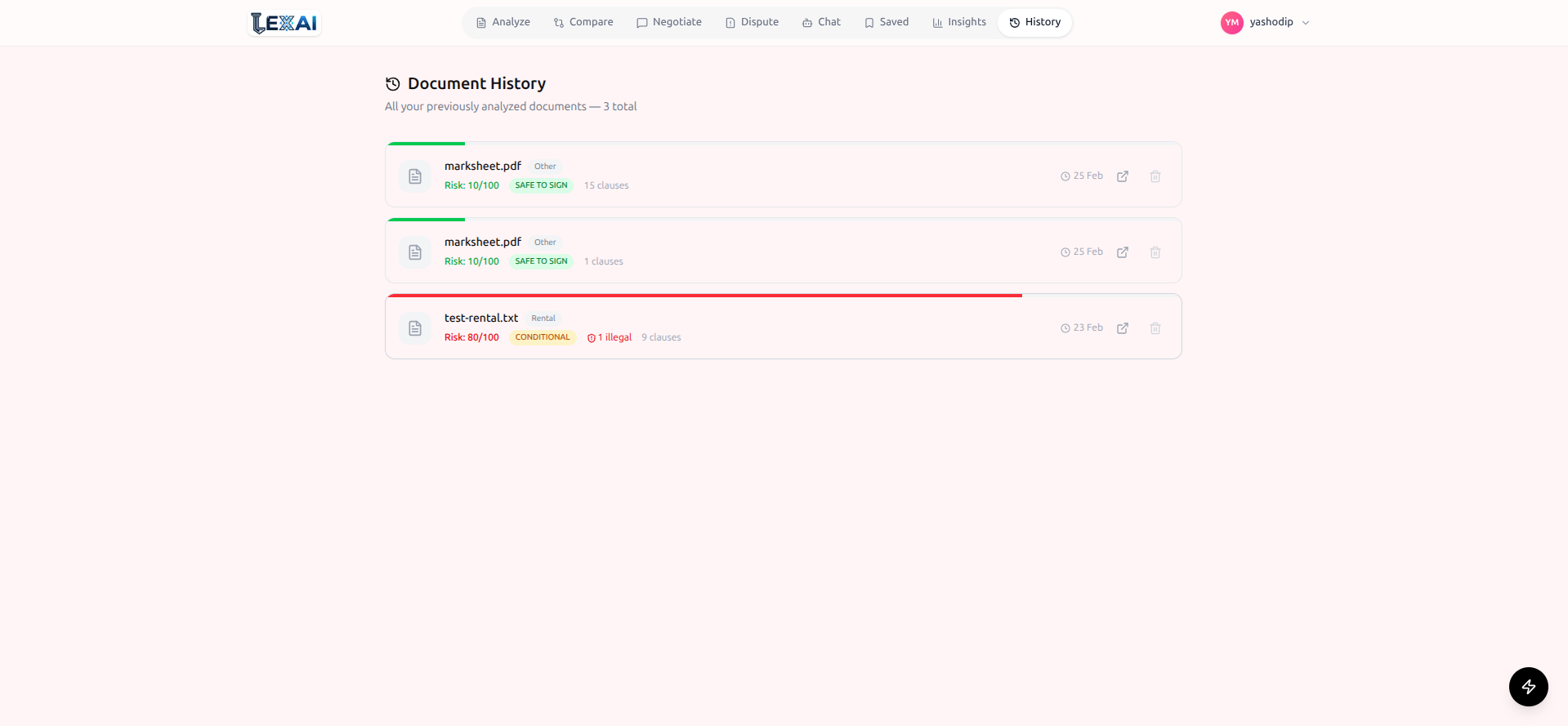Open external link for 1-clause marksheet.pdf
The image size is (1568, 726).
click(x=1123, y=252)
